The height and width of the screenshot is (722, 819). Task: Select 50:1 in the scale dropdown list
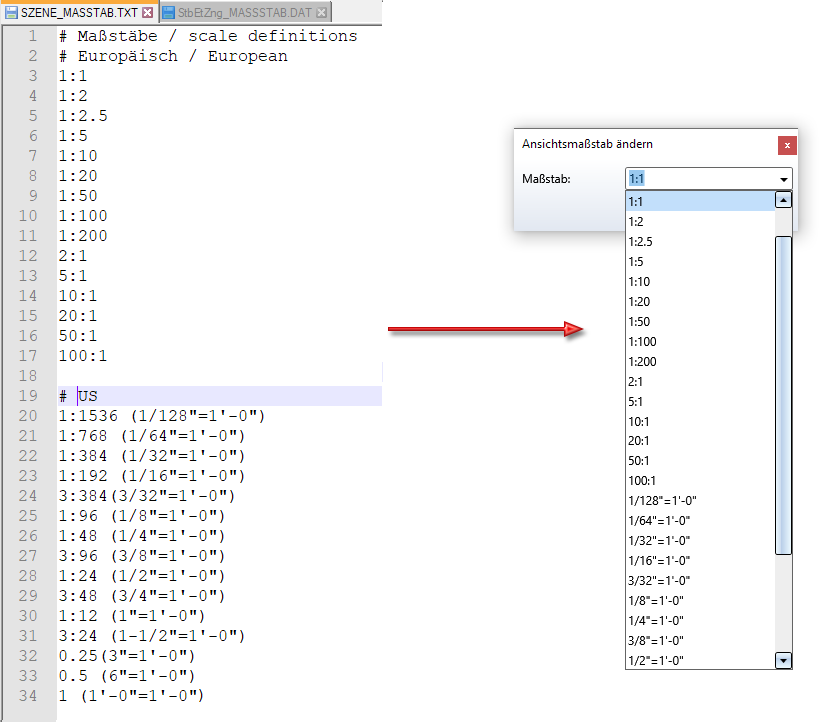(700, 461)
